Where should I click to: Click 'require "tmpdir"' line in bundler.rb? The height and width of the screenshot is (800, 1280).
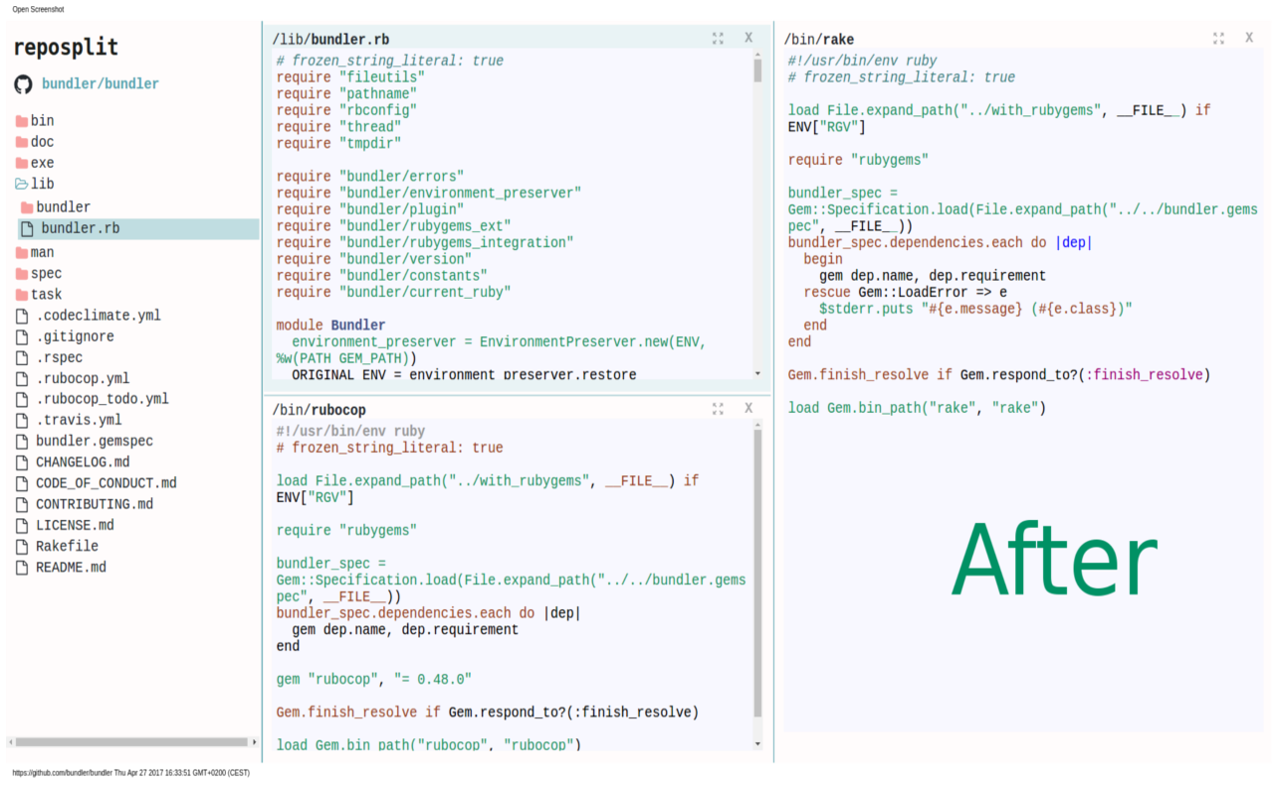pos(339,143)
